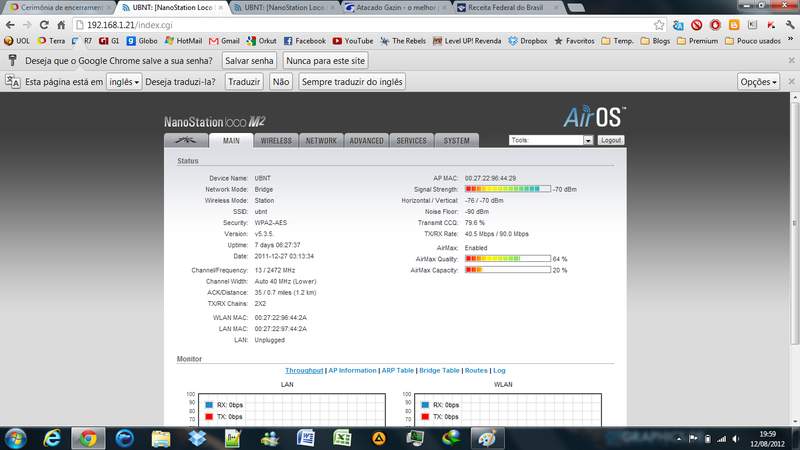The width and height of the screenshot is (800, 450).
Task: Open the AP Information link
Action: click(353, 370)
